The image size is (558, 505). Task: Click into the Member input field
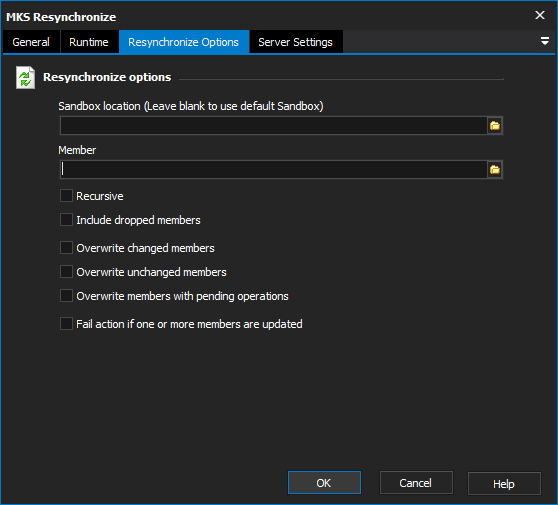273,169
